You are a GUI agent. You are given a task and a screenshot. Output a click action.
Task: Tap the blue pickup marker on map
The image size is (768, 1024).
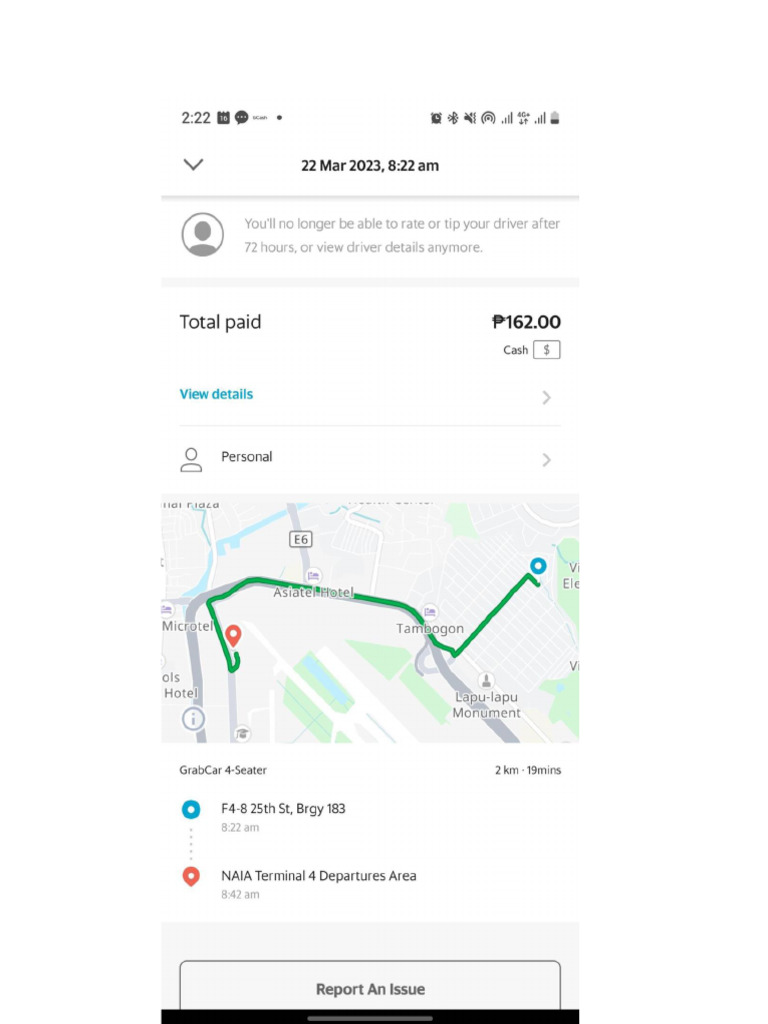tap(538, 567)
